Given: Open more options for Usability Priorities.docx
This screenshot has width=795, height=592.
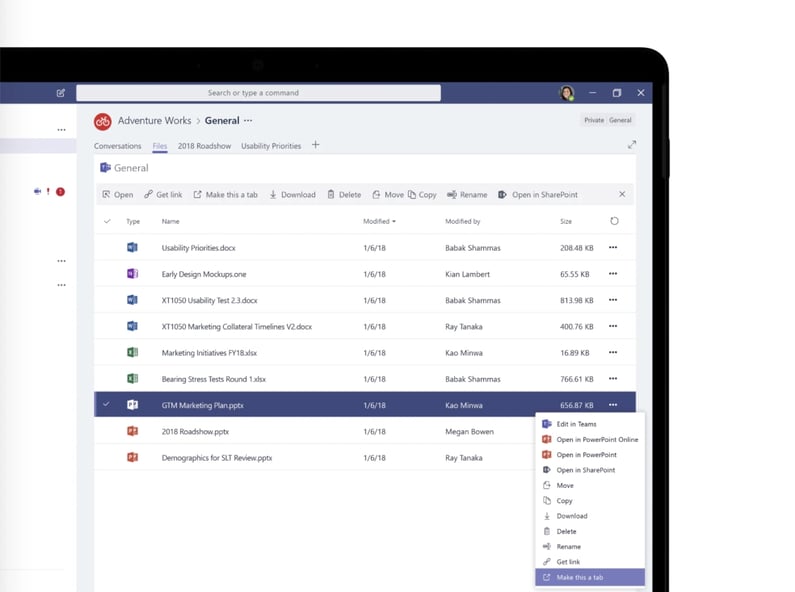Looking at the screenshot, I should (613, 247).
